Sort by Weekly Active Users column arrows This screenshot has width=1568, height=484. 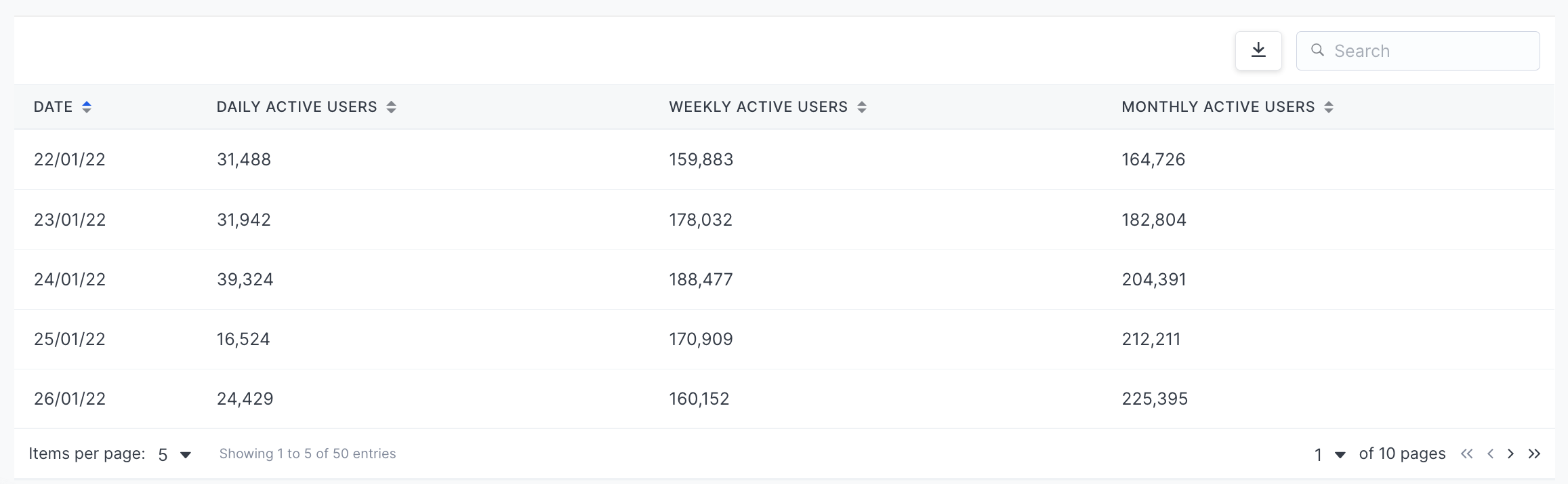[x=862, y=107]
